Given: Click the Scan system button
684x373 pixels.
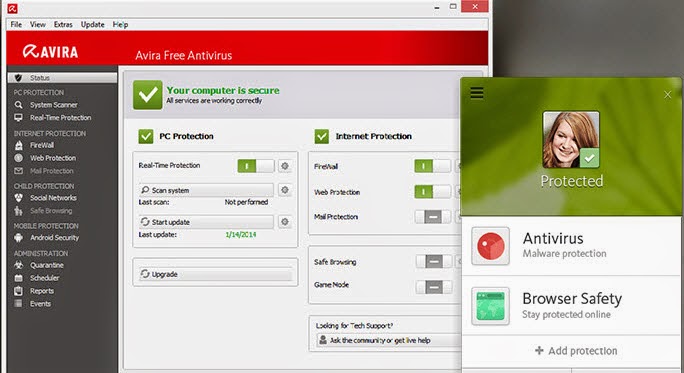Looking at the screenshot, I should point(206,190).
